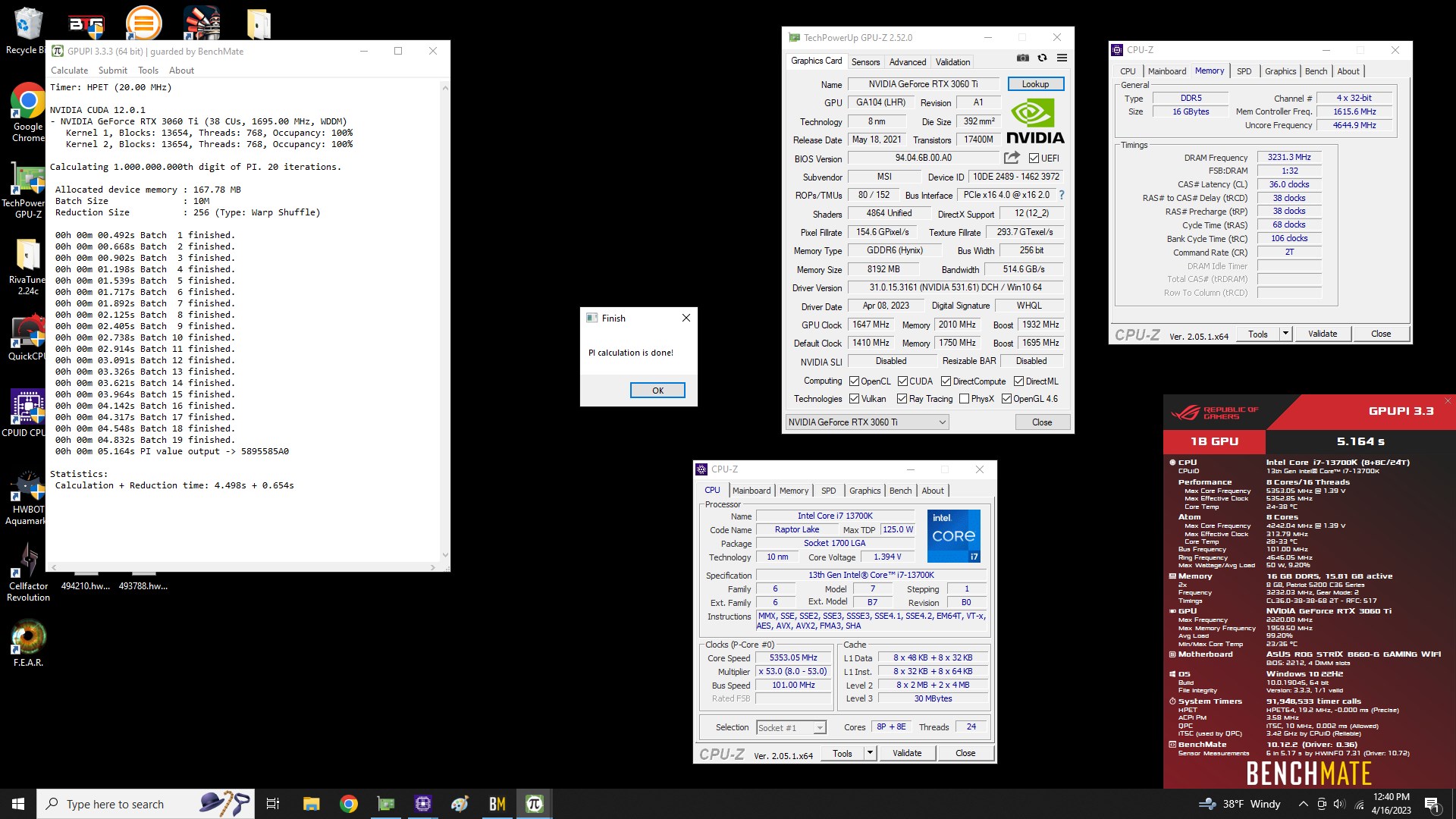1456x819 pixels.
Task: Open the orange striped circle desktop shortcut
Action: click(x=143, y=23)
